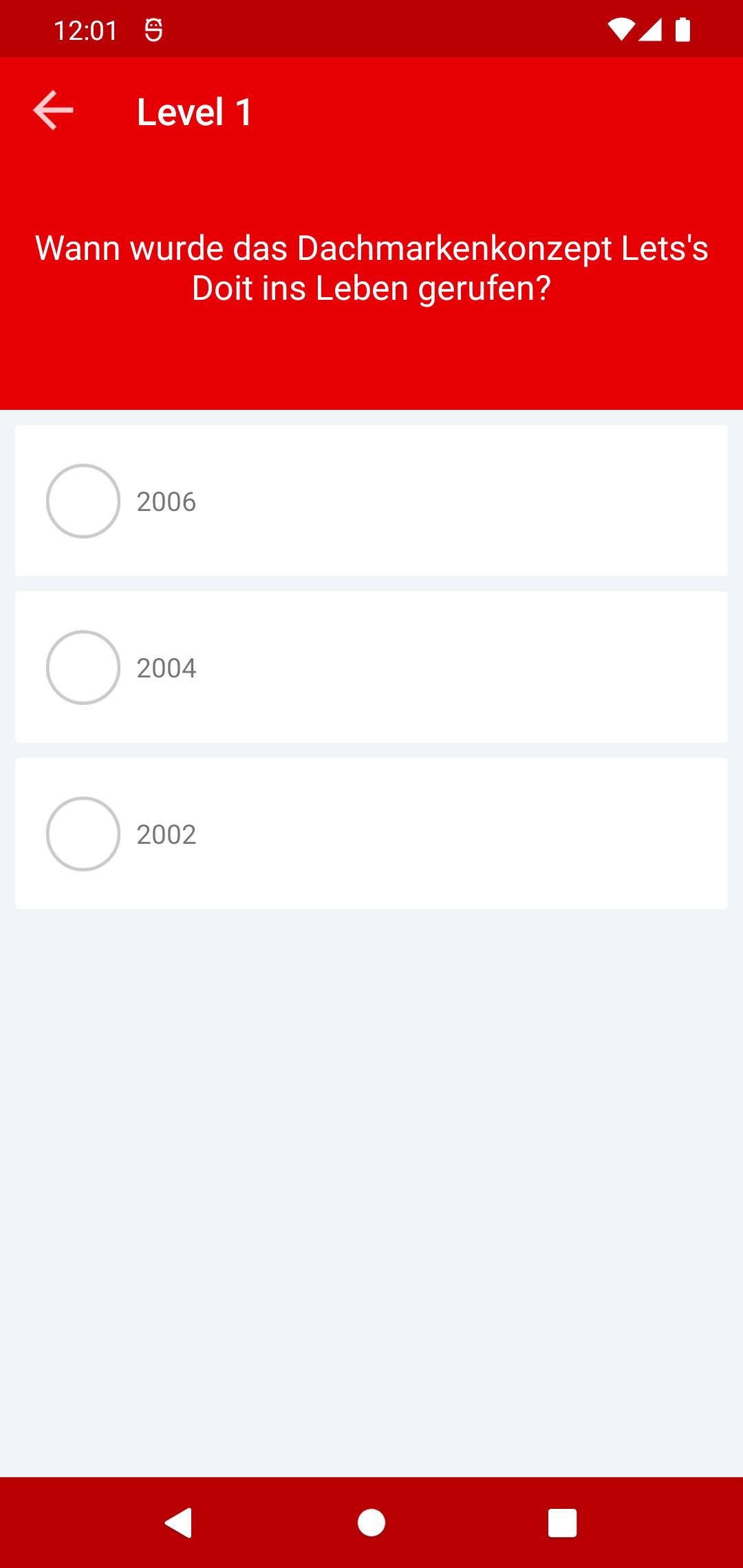Tap the back arrow in header
Image resolution: width=743 pixels, height=1568 pixels.
53,111
